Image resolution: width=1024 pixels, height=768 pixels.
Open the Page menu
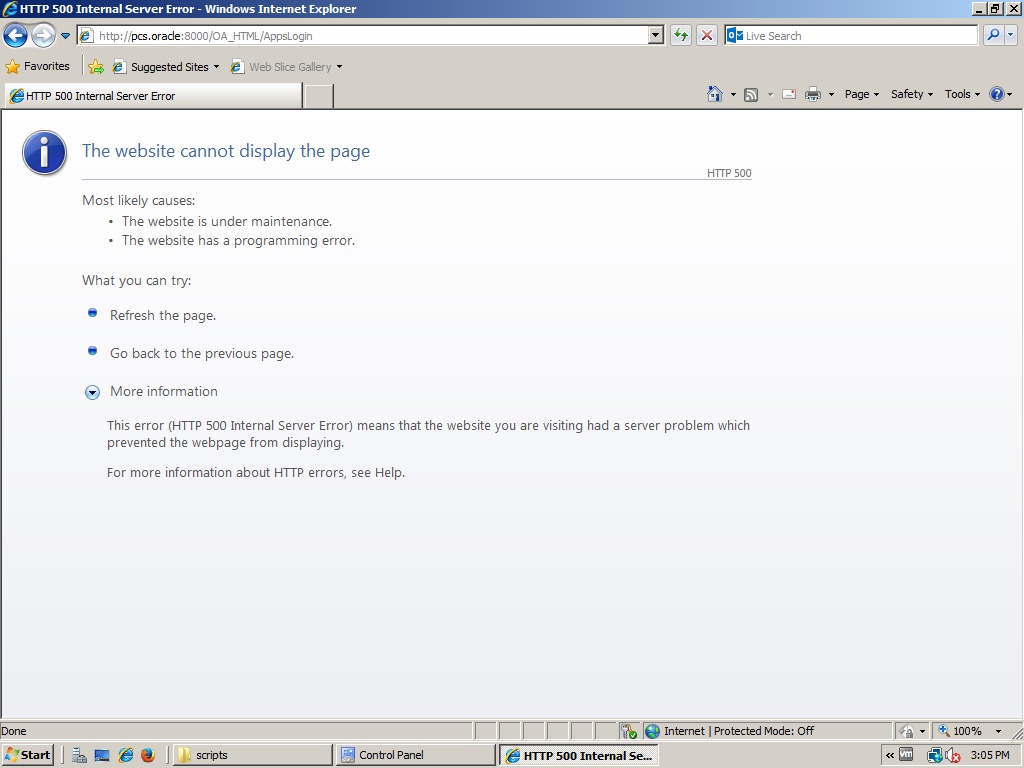click(861, 94)
